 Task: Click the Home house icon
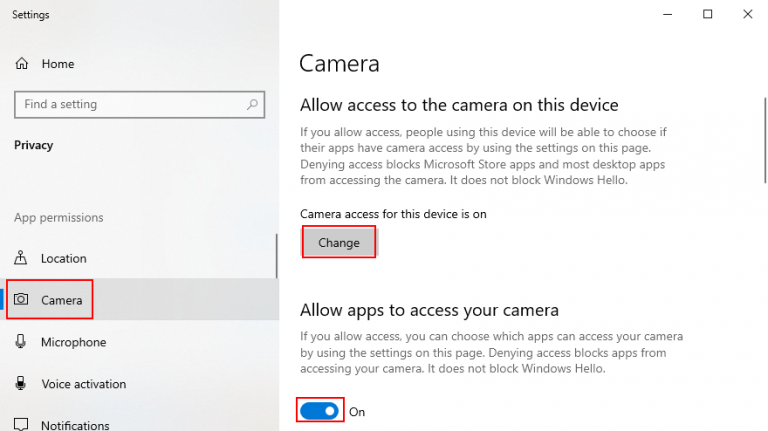22,64
